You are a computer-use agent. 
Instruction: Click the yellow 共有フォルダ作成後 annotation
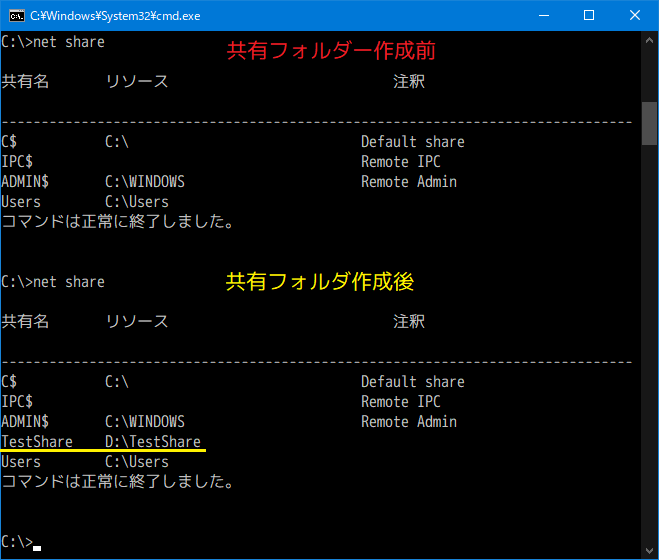[x=319, y=282]
